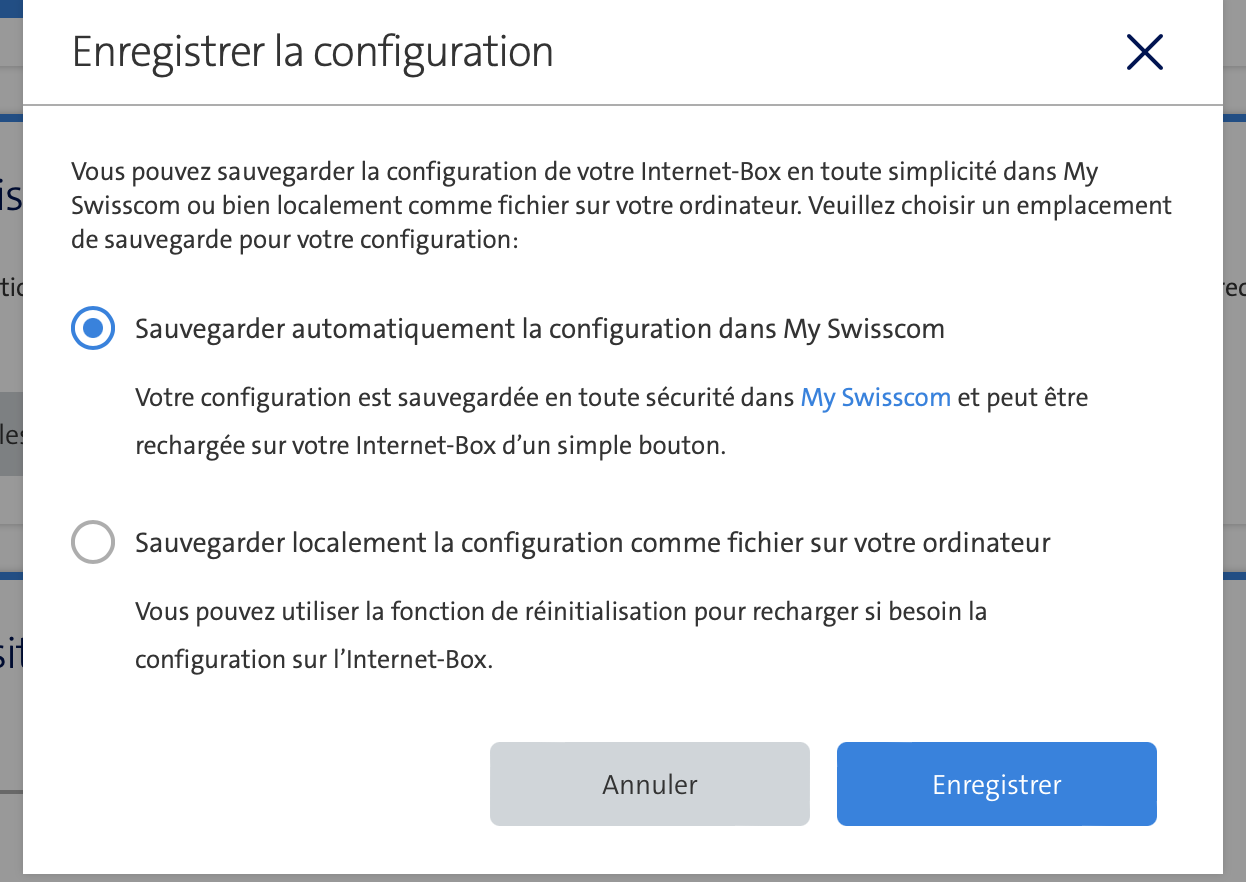Confirm saving with the Enregistrer button

point(996,784)
